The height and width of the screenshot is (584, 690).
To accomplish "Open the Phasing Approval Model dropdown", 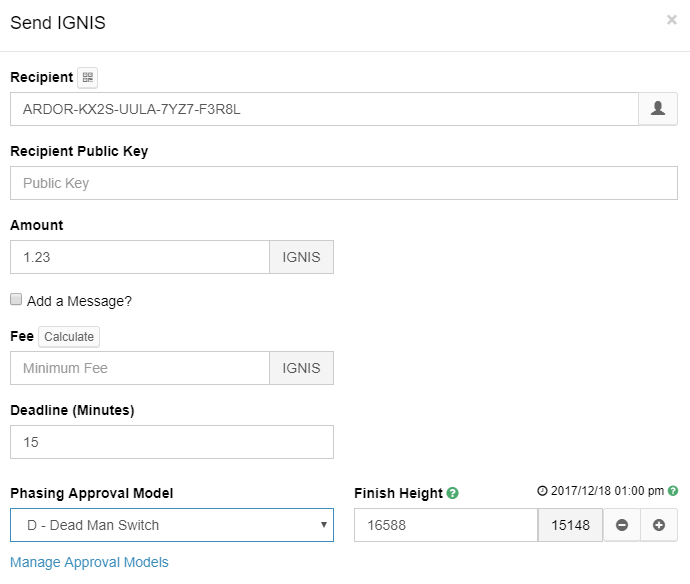I will [172, 525].
